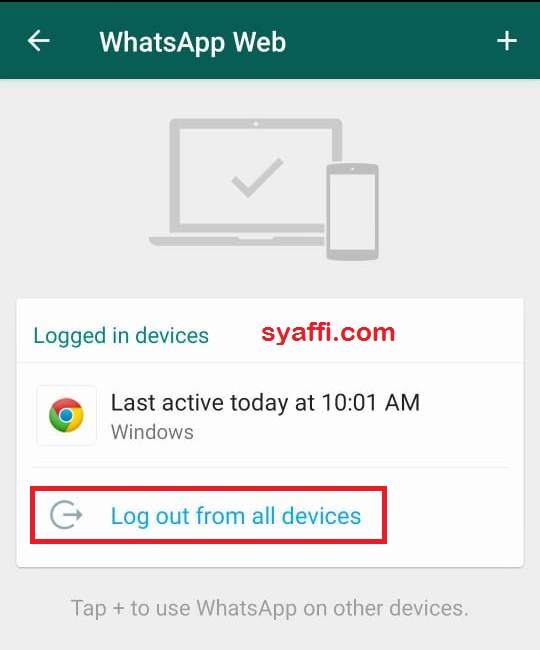Viewport: 540px width, 650px height.
Task: Click the laptop webcam dot
Action: (x=256, y=124)
